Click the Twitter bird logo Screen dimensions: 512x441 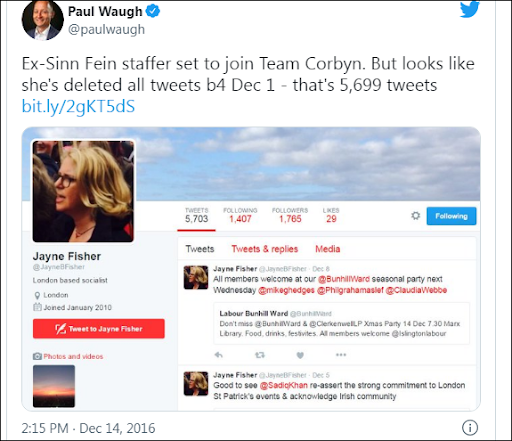tap(470, 9)
